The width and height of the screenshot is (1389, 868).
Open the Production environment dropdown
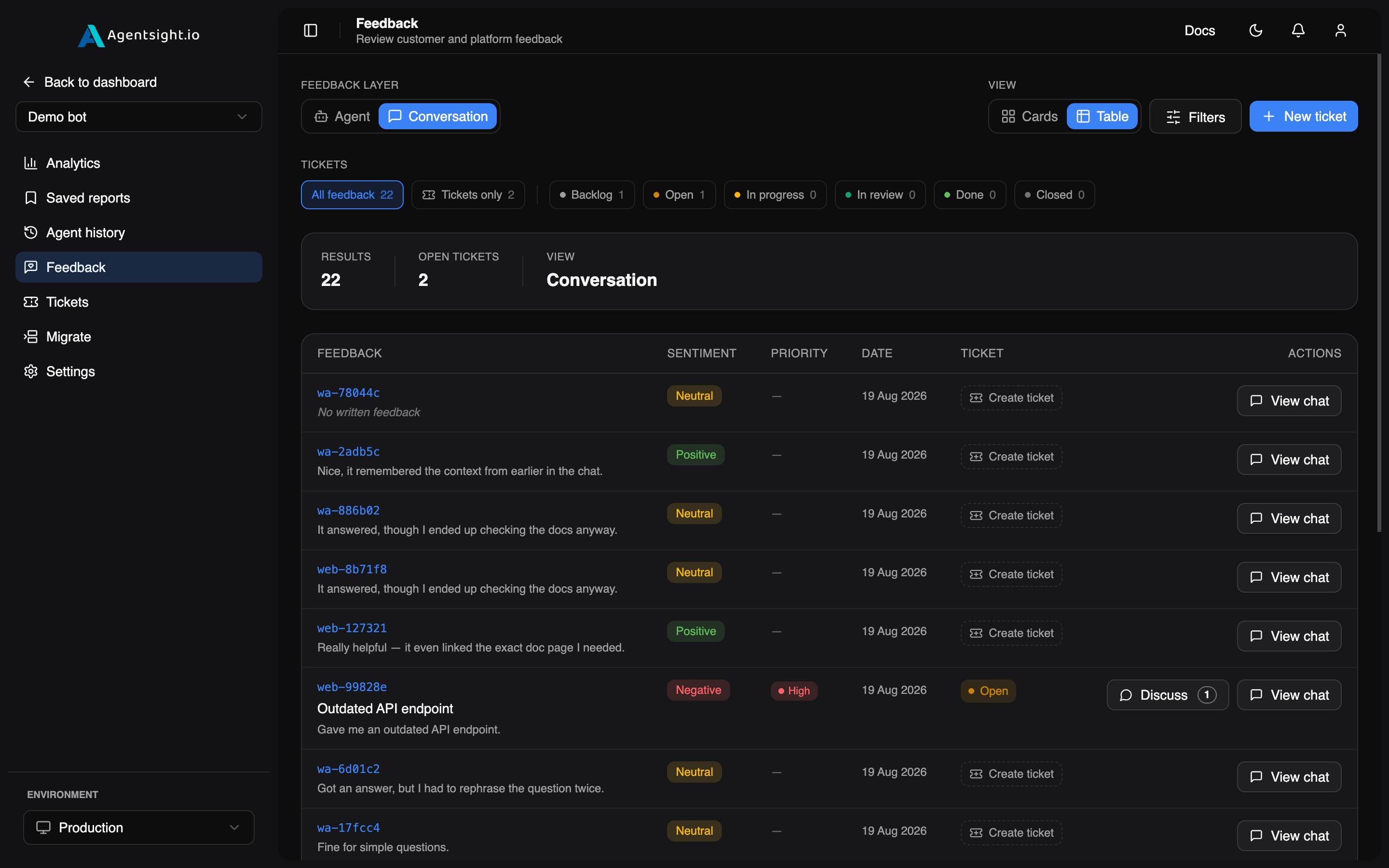139,827
